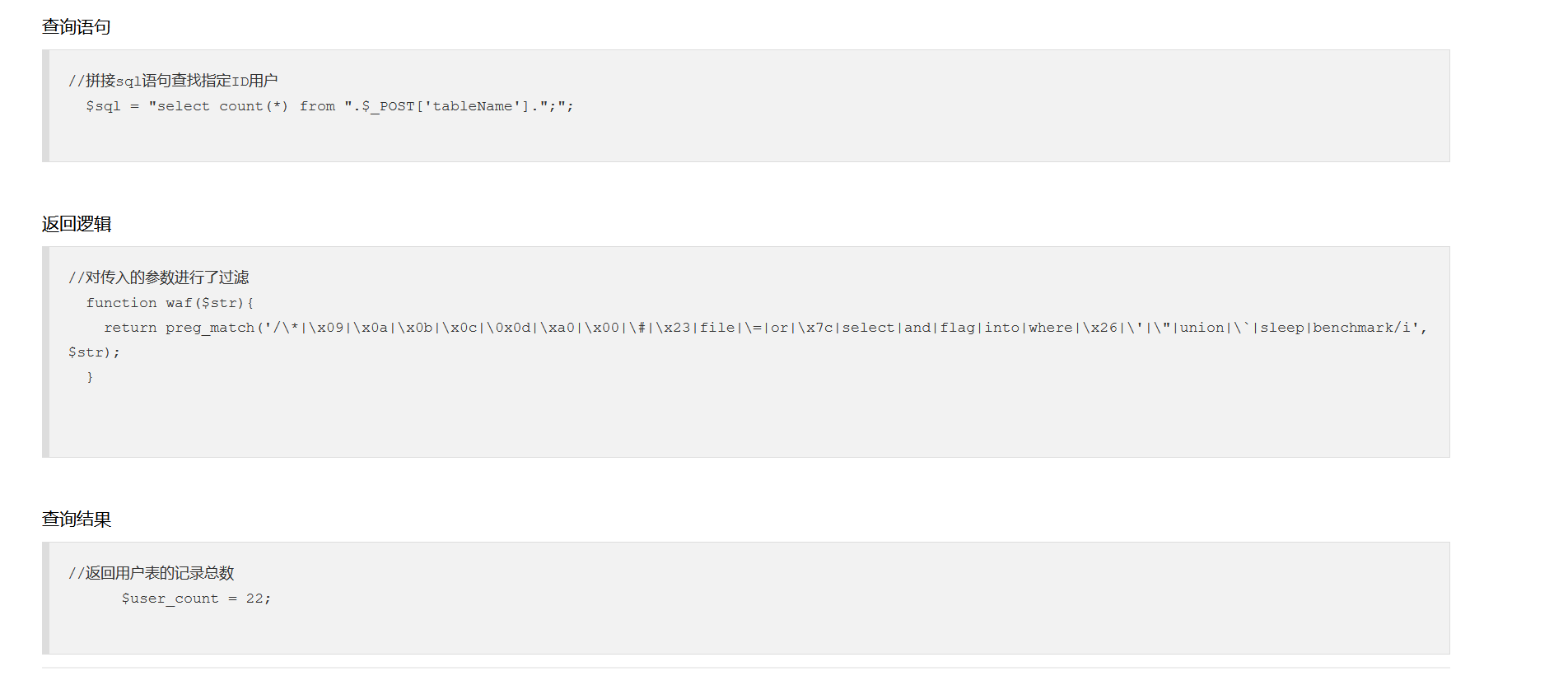Click the word select in preg_match pattern

tap(868, 328)
